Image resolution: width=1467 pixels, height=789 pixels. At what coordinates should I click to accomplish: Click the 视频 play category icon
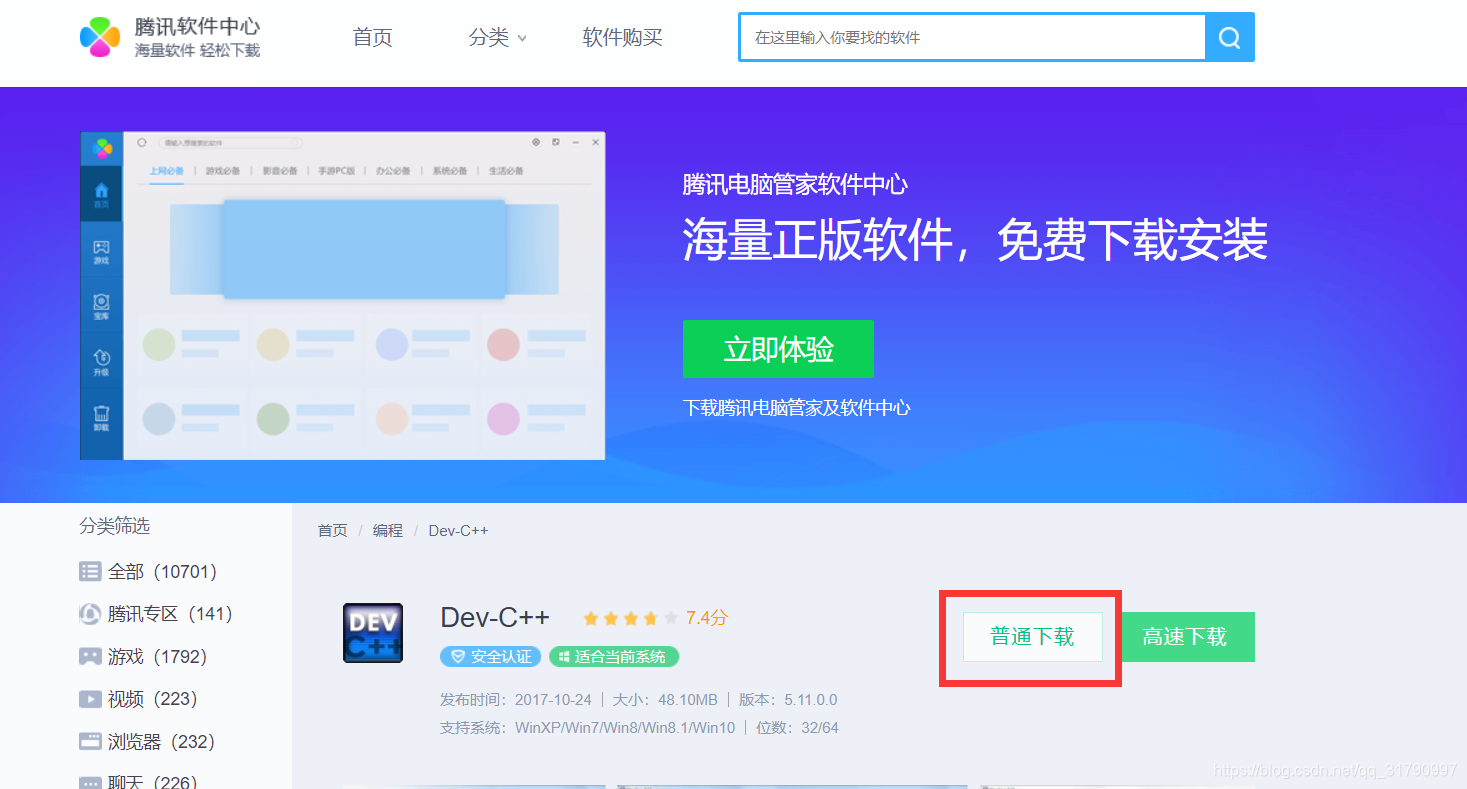(x=90, y=699)
